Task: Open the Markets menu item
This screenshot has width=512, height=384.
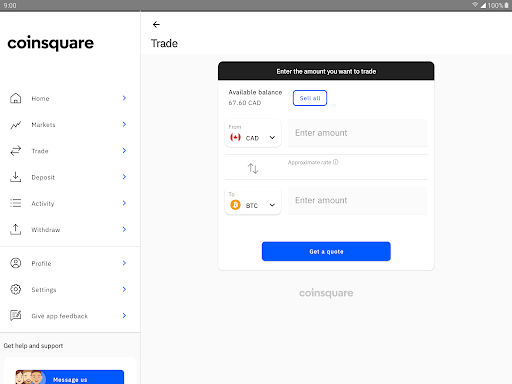Action: (70, 125)
